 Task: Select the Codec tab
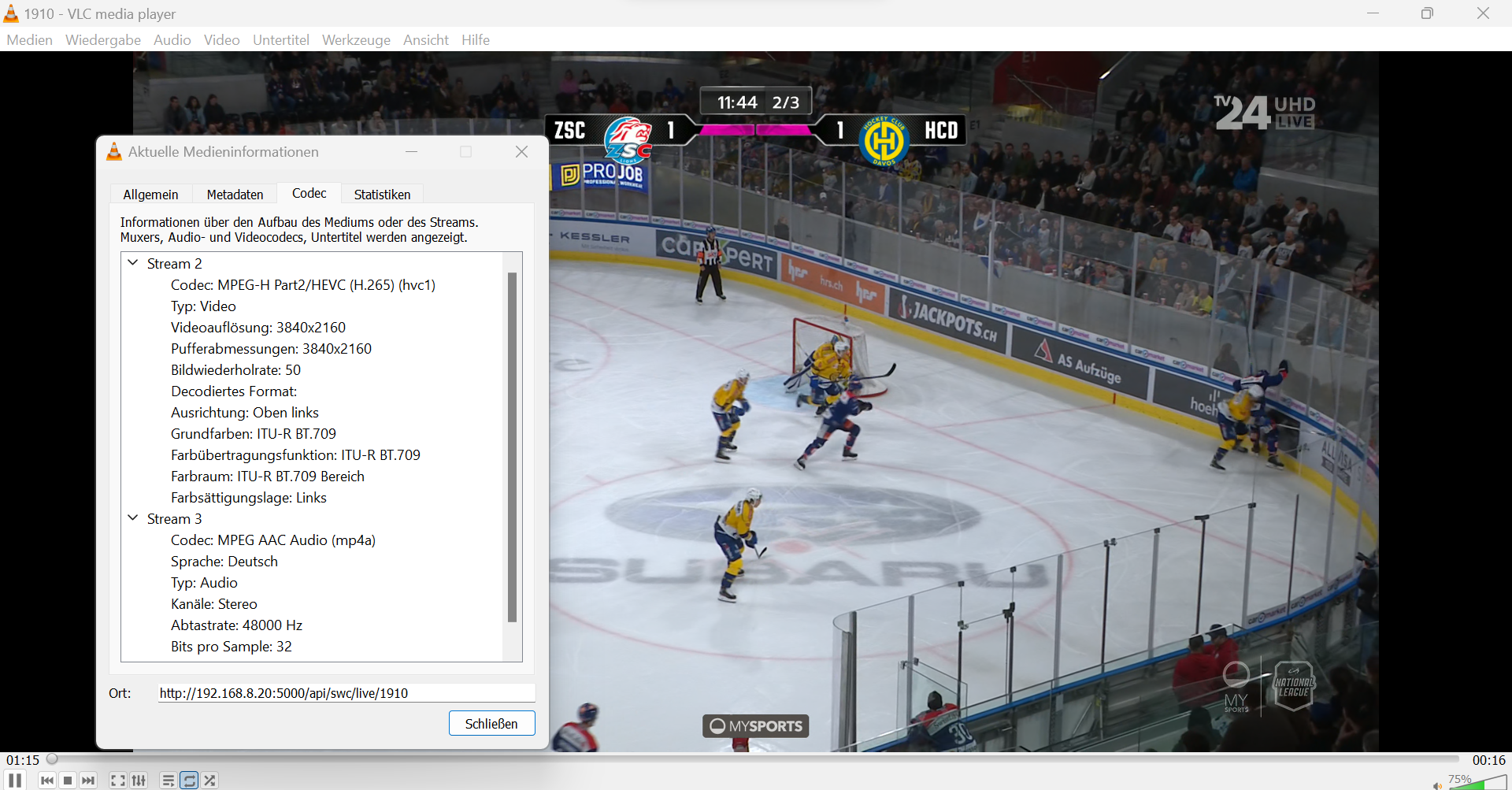[309, 193]
